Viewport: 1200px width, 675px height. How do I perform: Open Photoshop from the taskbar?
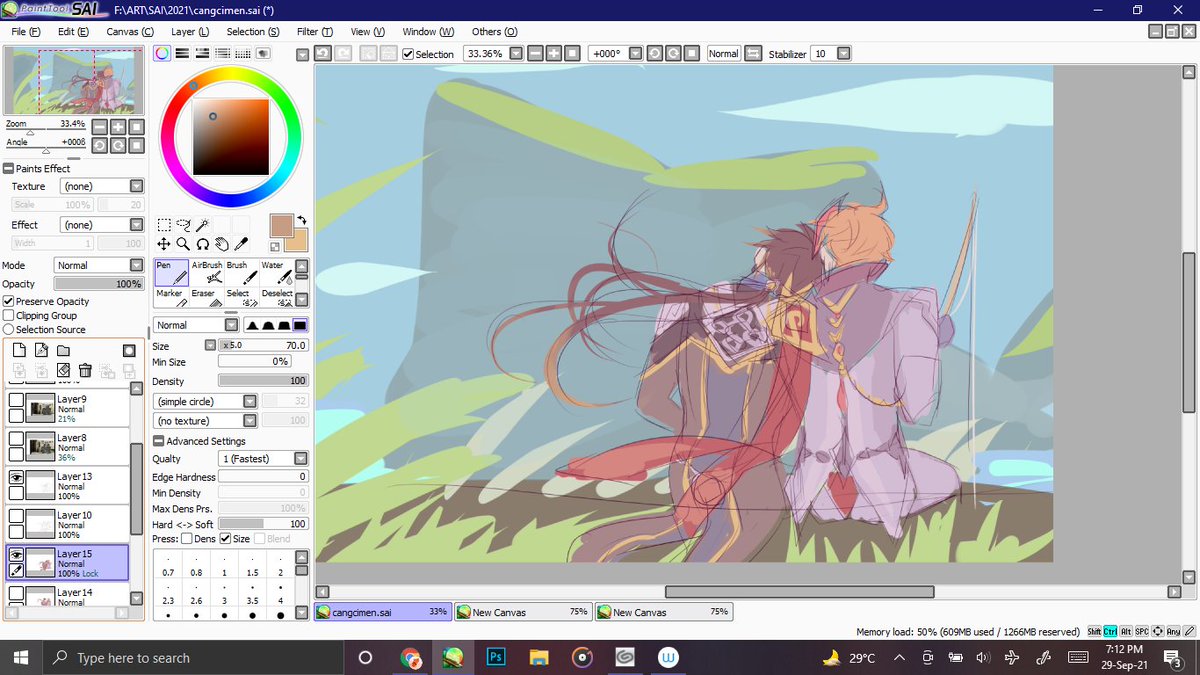point(495,658)
